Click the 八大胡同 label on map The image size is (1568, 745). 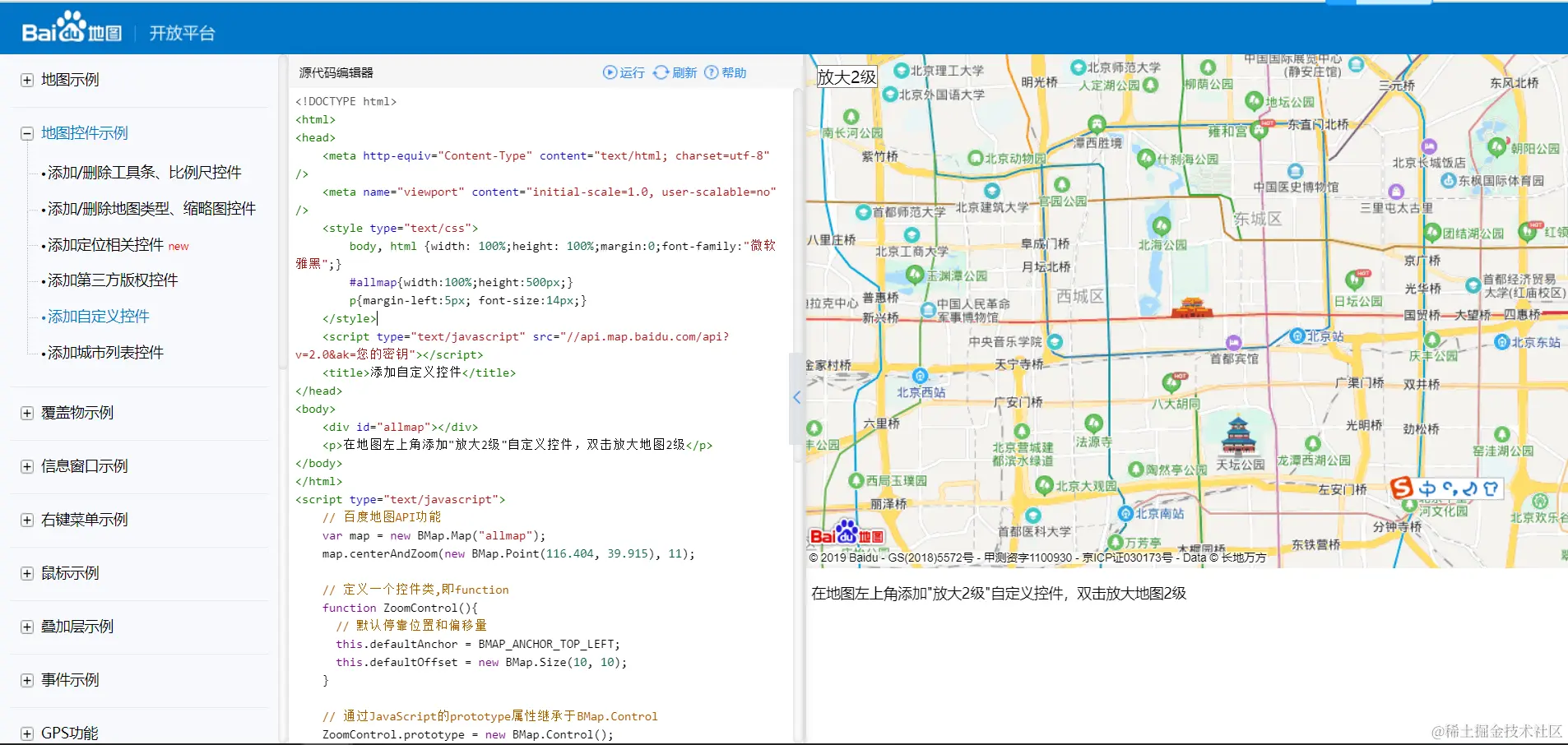click(x=1176, y=404)
